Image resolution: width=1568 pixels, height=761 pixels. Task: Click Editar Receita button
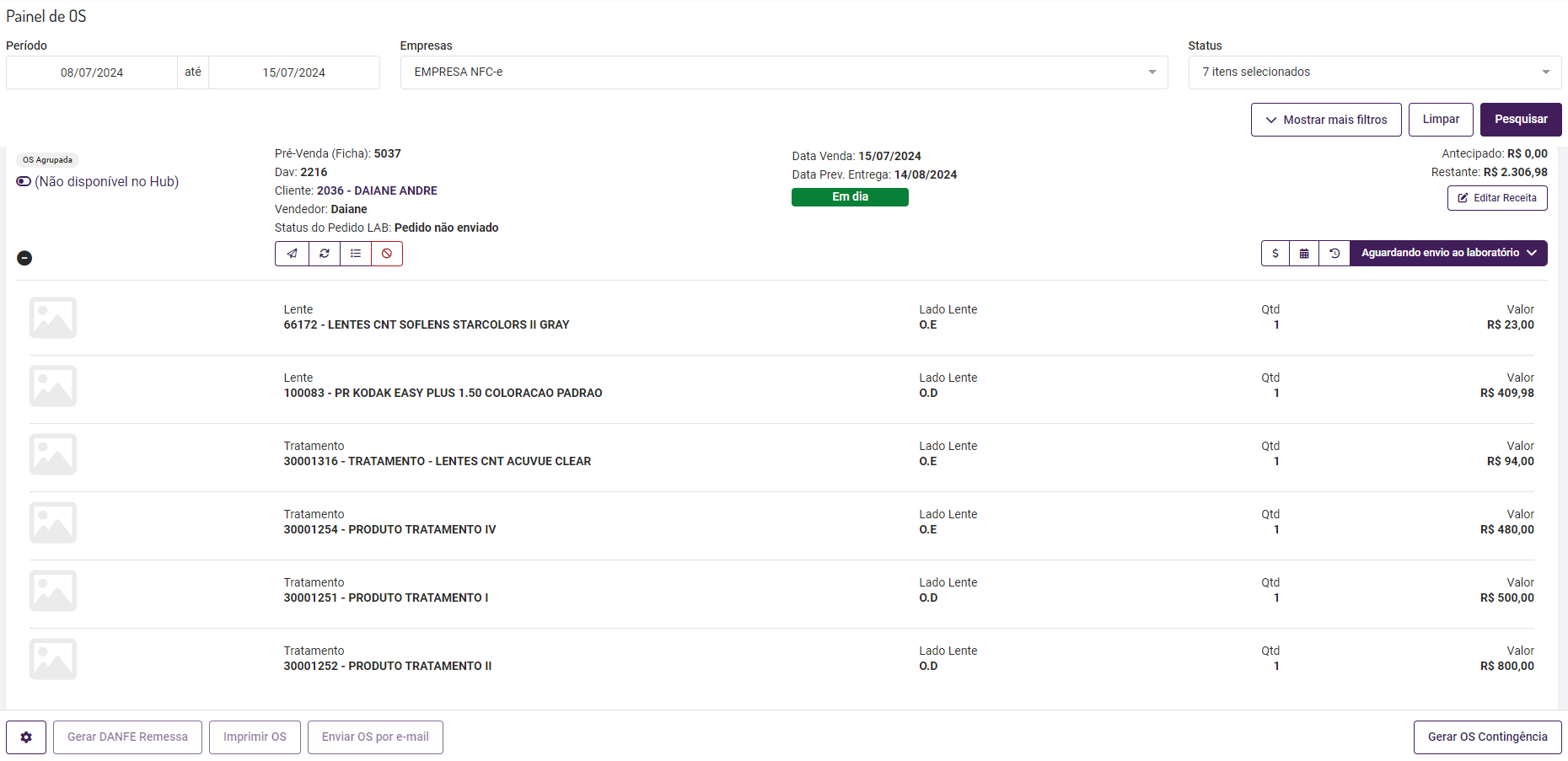1497,198
